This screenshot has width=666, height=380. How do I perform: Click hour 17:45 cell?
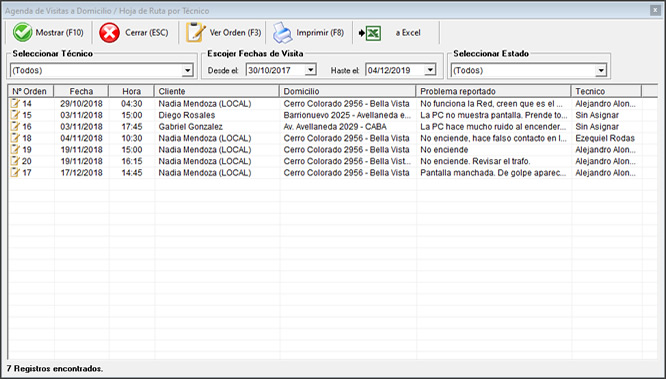(132, 127)
